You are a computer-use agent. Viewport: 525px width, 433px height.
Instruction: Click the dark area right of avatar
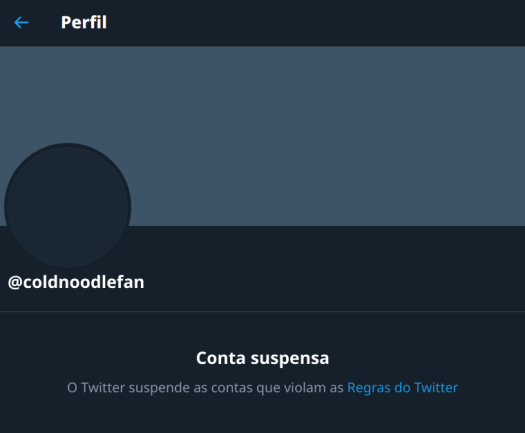coord(328,255)
